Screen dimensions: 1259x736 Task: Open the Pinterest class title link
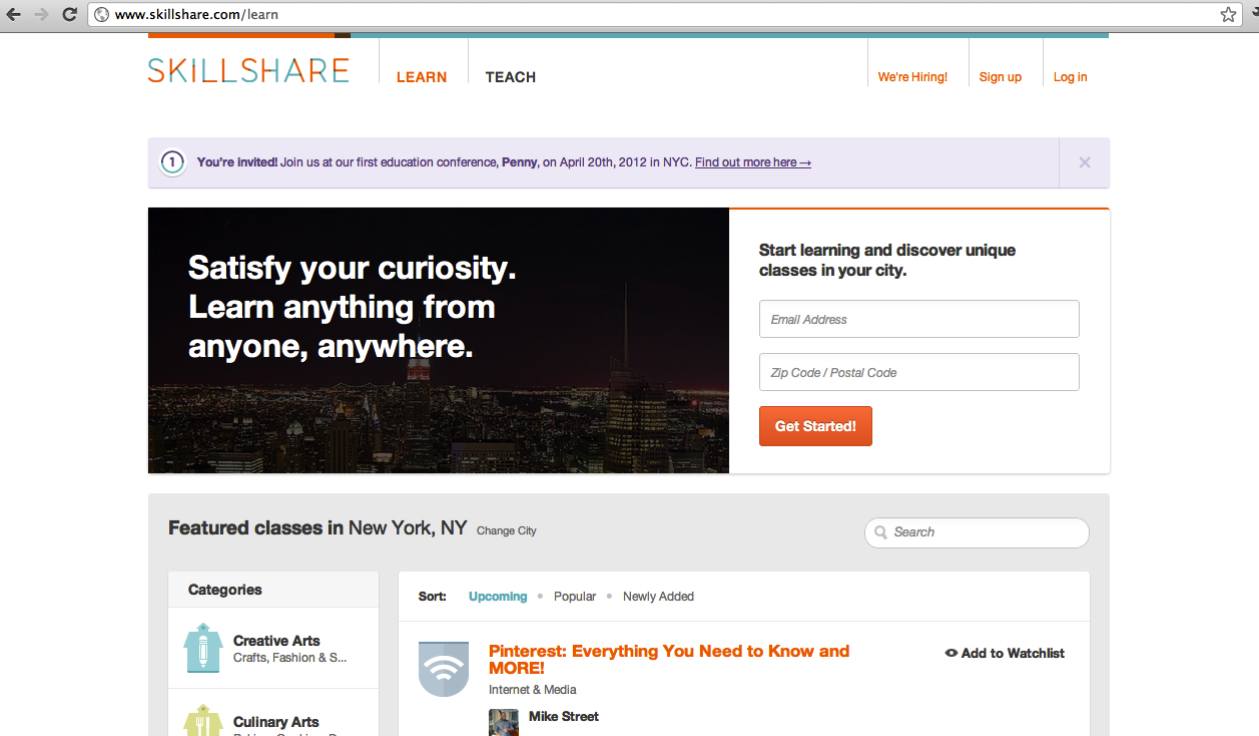[669, 659]
